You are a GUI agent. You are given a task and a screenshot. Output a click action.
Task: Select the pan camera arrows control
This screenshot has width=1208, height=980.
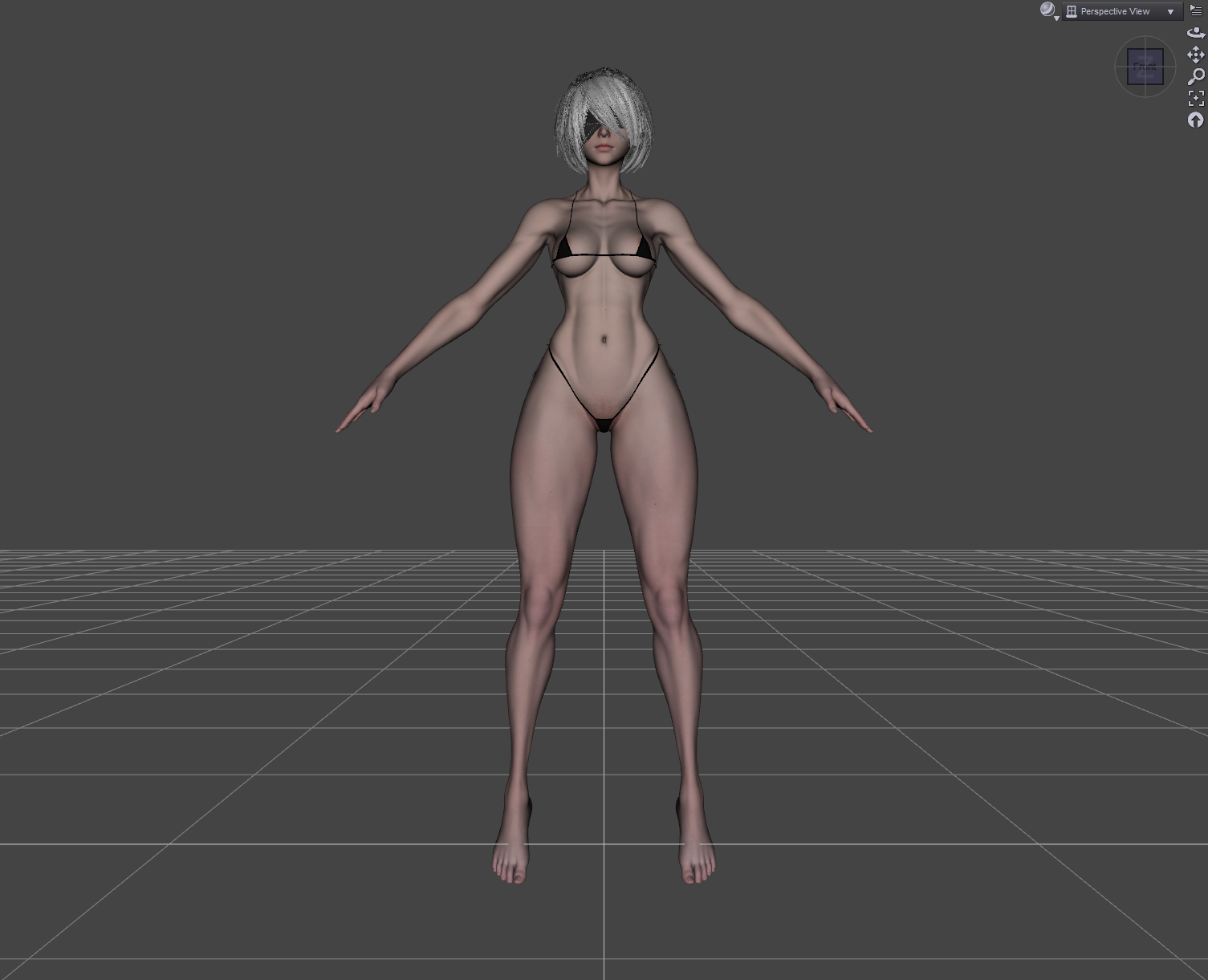pos(1196,55)
